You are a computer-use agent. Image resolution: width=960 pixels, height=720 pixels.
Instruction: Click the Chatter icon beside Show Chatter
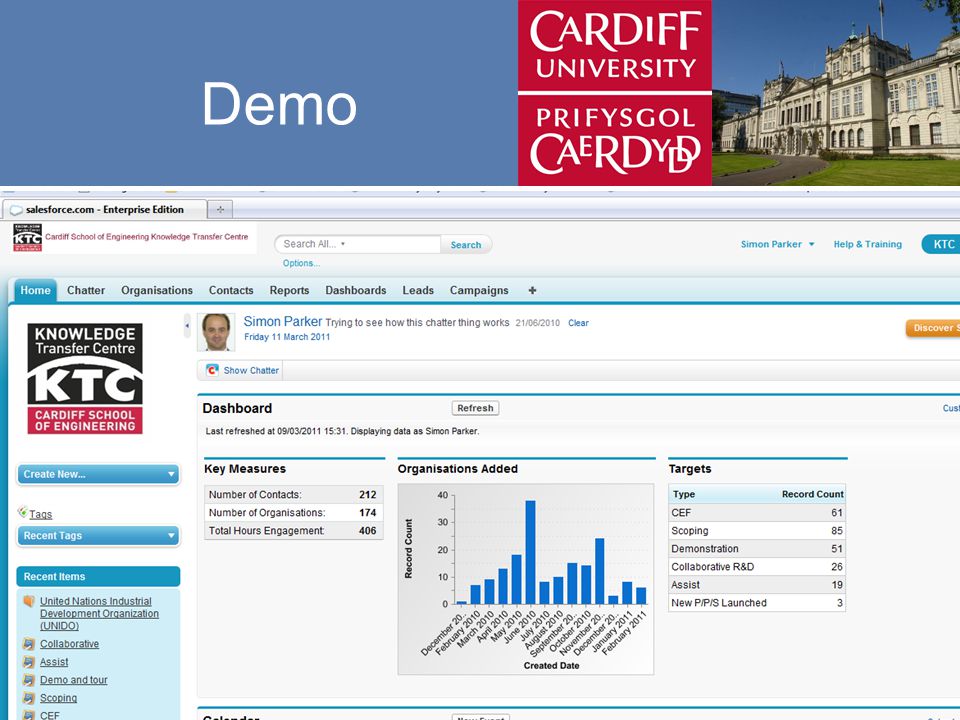pos(212,370)
